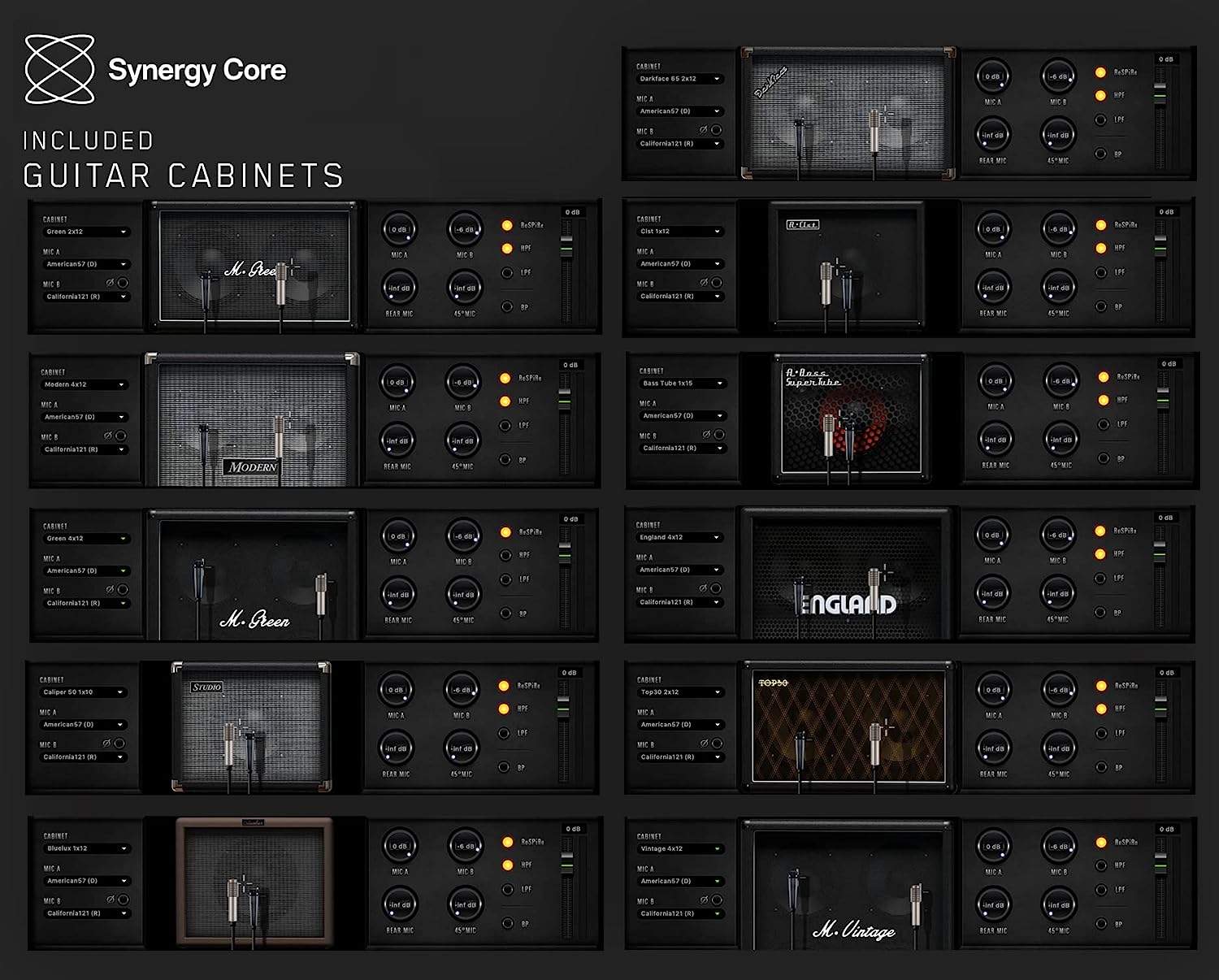The image size is (1219, 980).
Task: Click the output level fader on England 4x12
Action: [x=1160, y=555]
